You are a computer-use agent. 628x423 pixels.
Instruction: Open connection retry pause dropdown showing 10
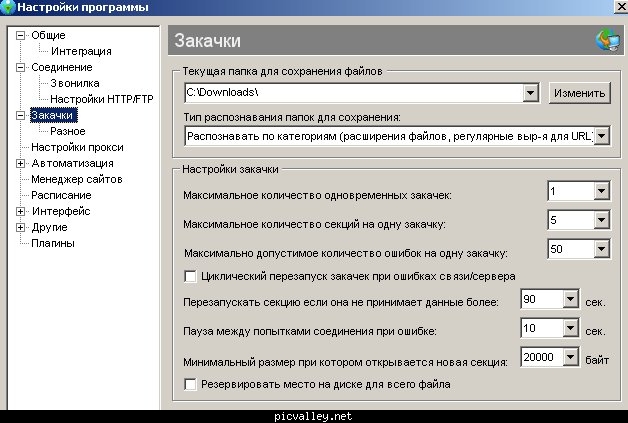pos(570,328)
